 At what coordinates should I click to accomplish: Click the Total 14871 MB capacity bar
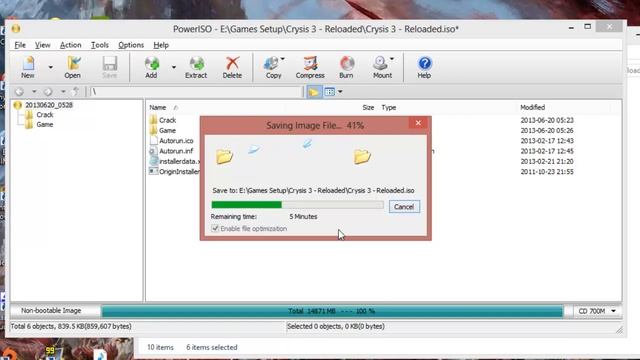(331, 311)
